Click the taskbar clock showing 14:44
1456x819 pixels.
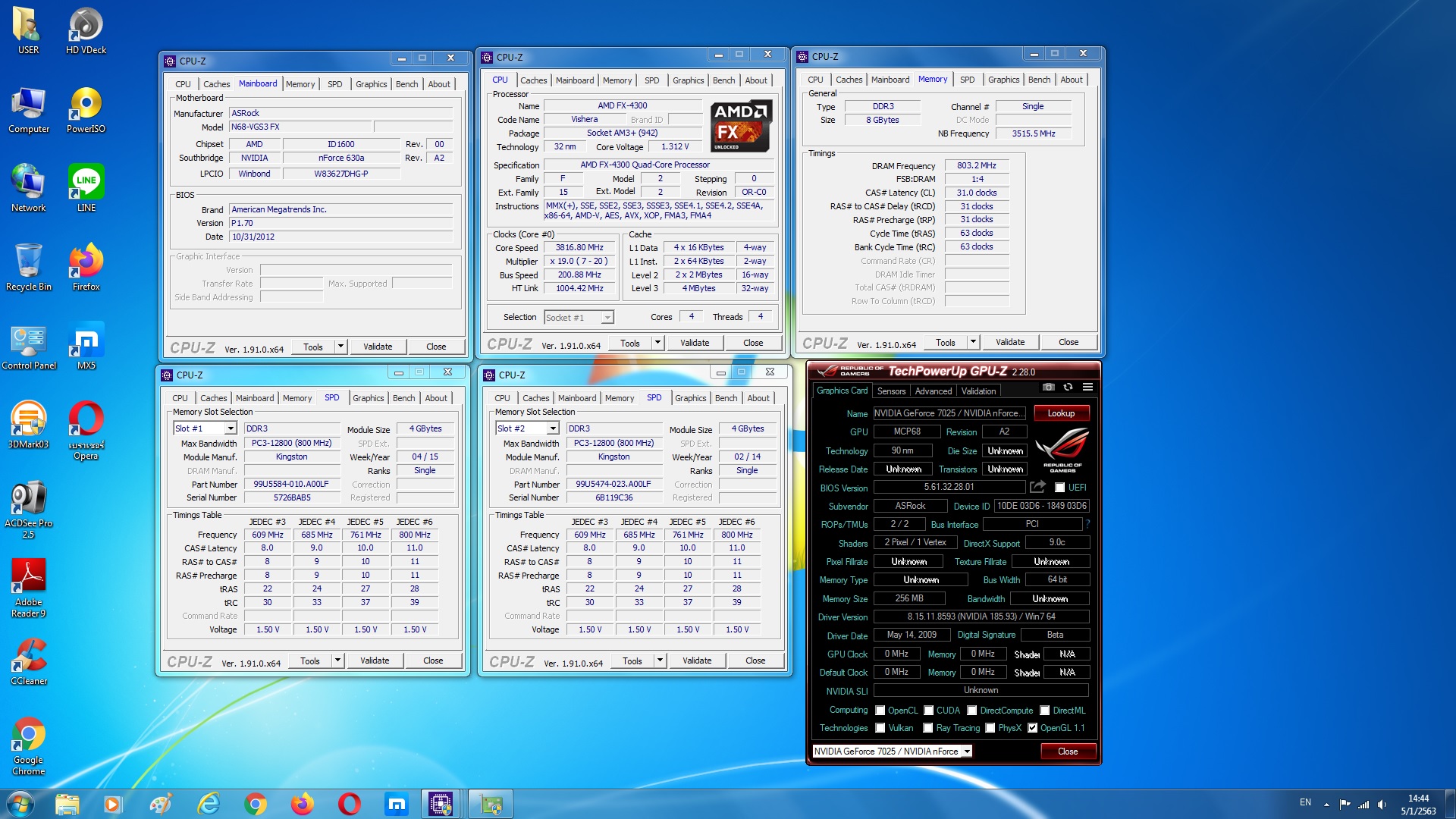pos(1418,805)
